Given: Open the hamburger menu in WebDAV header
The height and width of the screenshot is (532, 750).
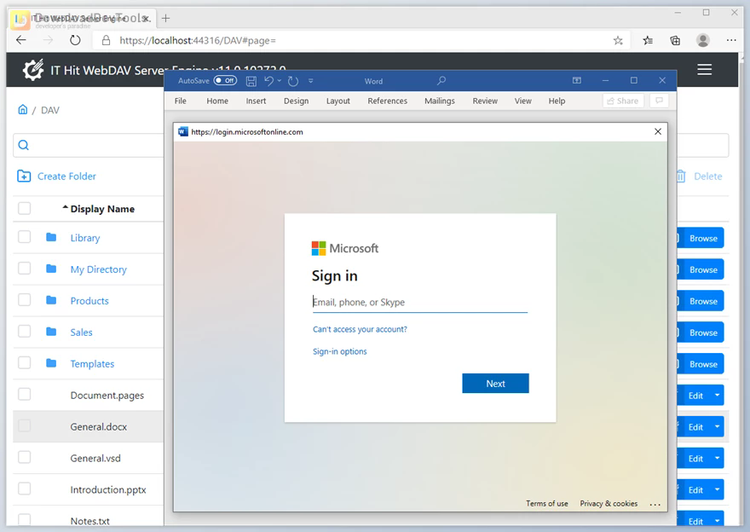Looking at the screenshot, I should pyautogui.click(x=704, y=70).
